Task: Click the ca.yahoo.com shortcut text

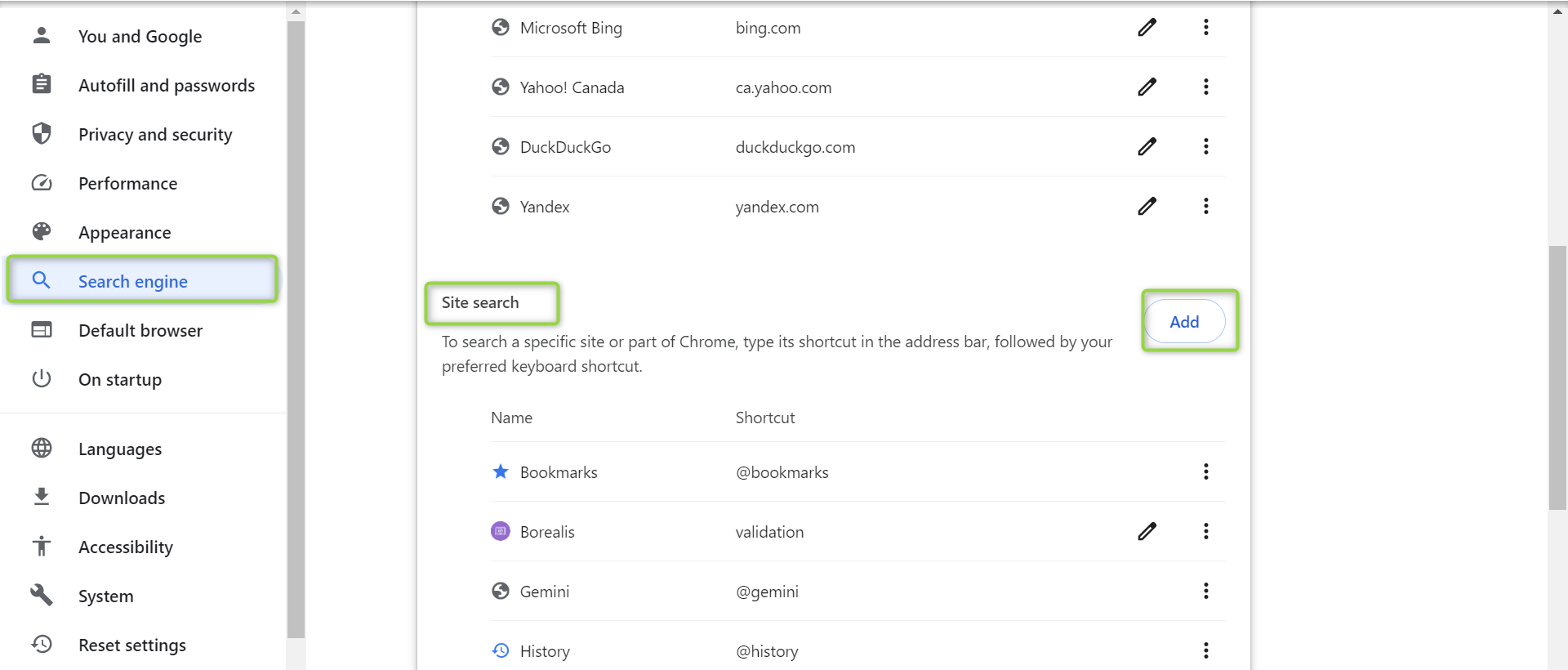Action: click(x=783, y=87)
